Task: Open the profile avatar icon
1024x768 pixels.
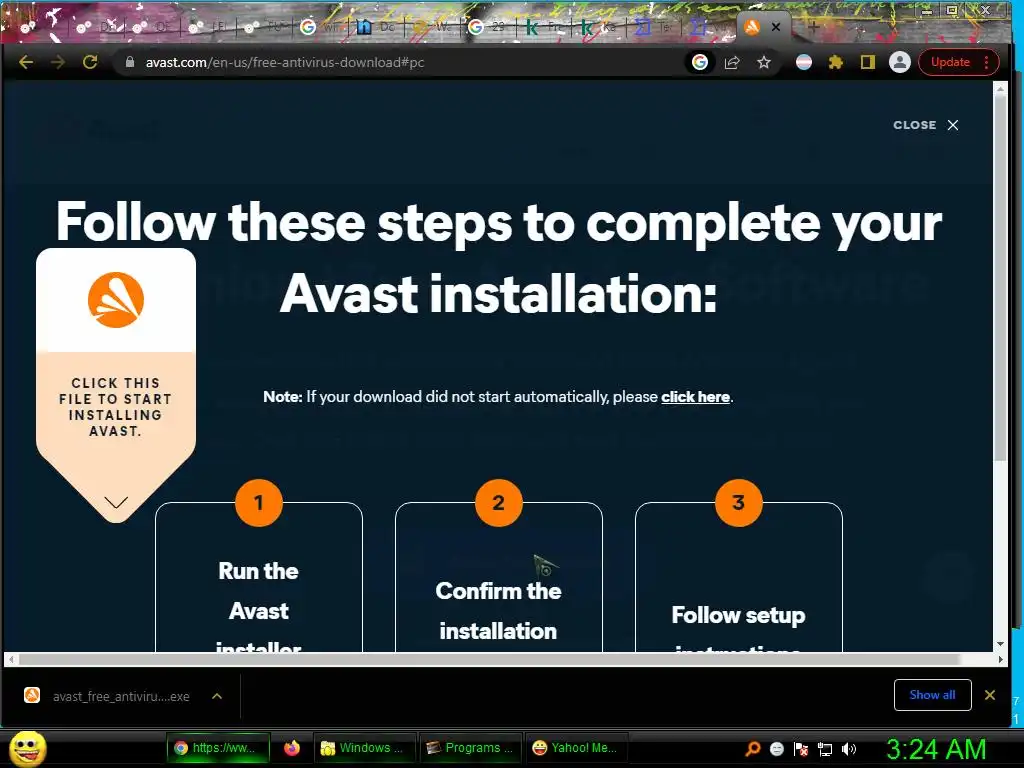Action: point(899,62)
